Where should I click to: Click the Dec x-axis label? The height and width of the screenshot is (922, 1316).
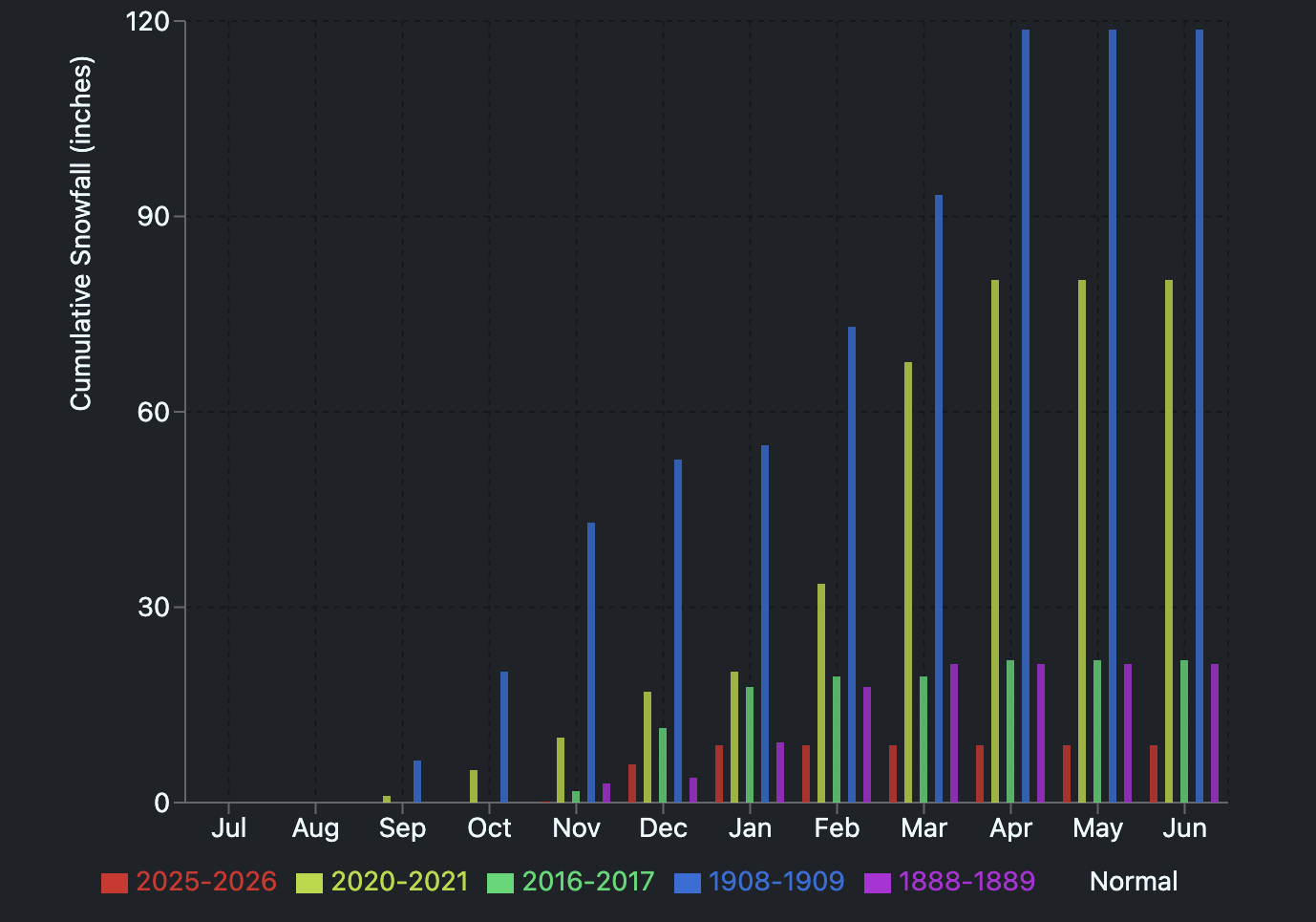click(664, 827)
